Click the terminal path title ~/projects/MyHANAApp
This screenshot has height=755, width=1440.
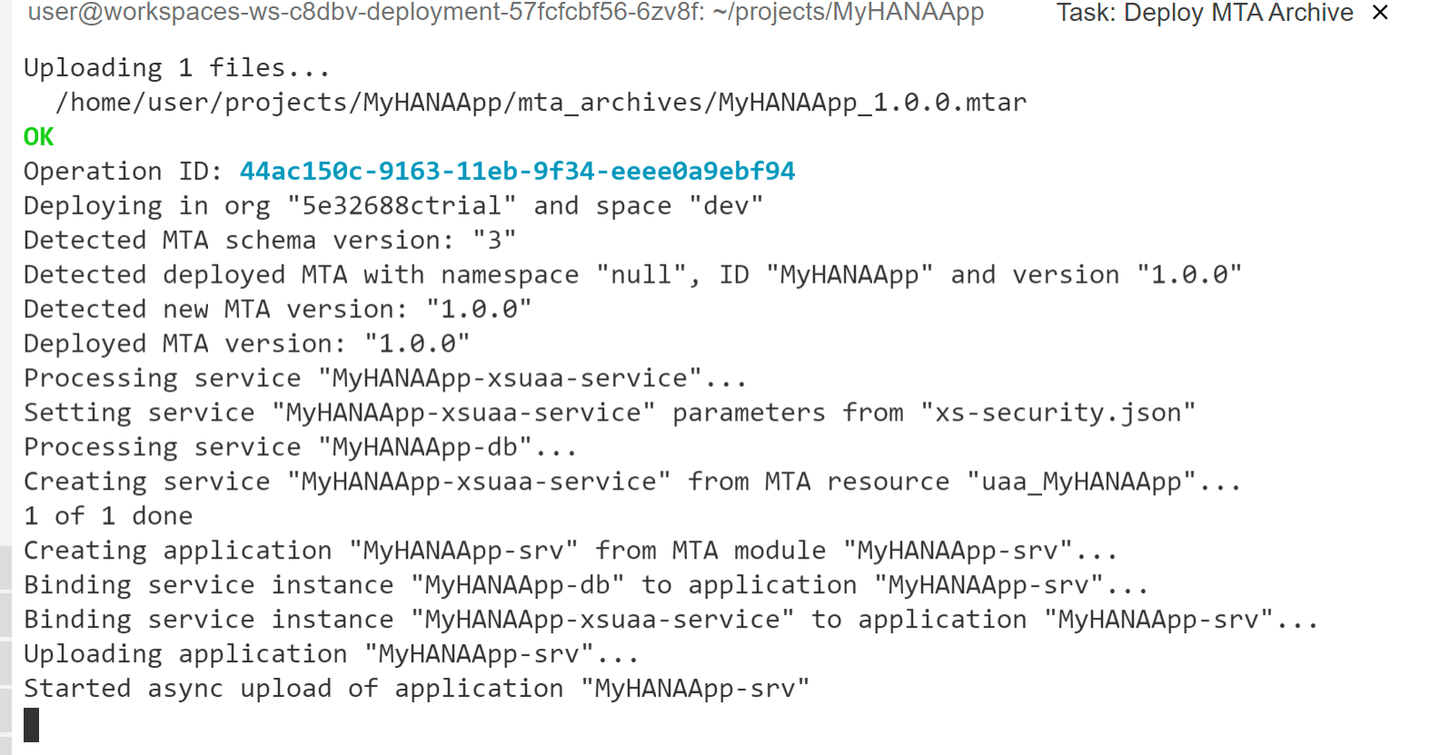point(848,13)
